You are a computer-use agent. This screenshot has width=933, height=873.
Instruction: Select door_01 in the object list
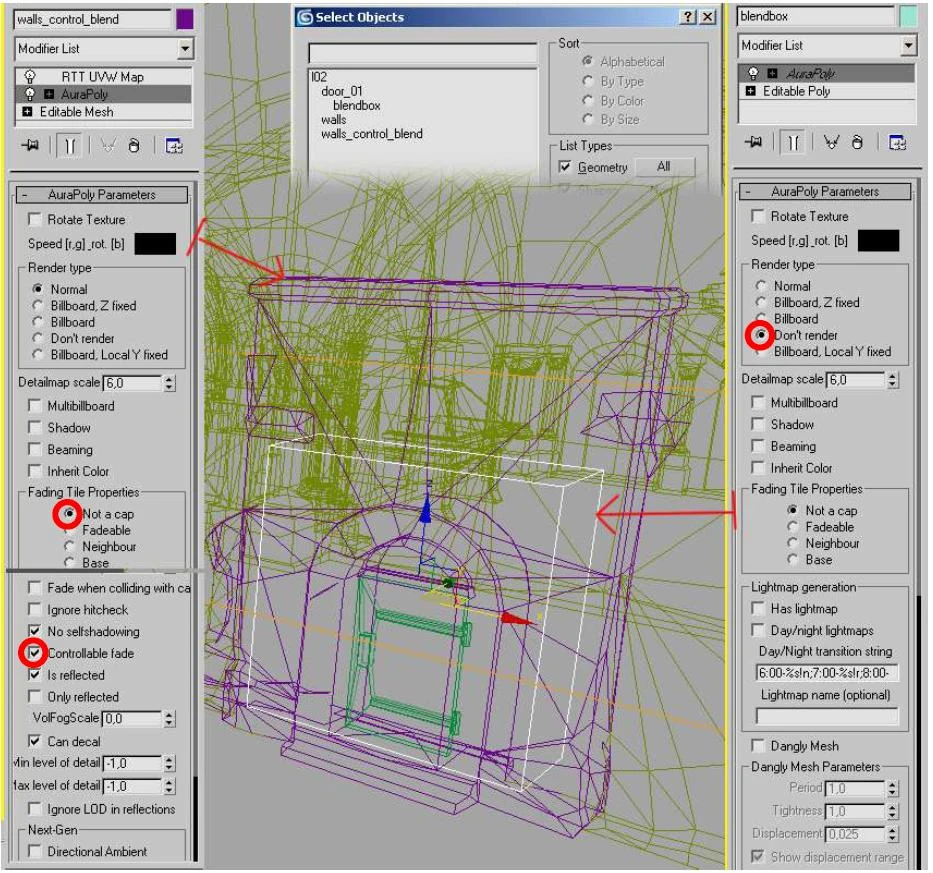[342, 91]
